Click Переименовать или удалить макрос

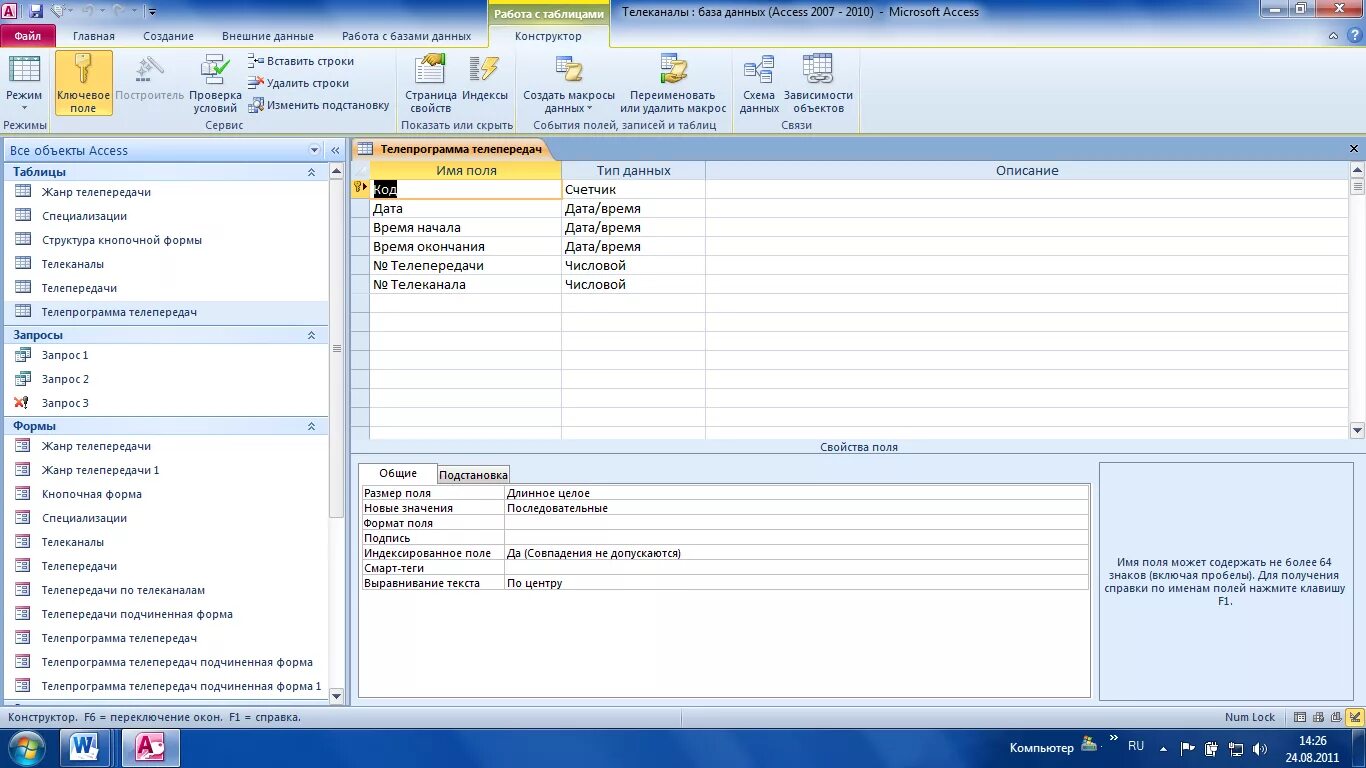673,84
